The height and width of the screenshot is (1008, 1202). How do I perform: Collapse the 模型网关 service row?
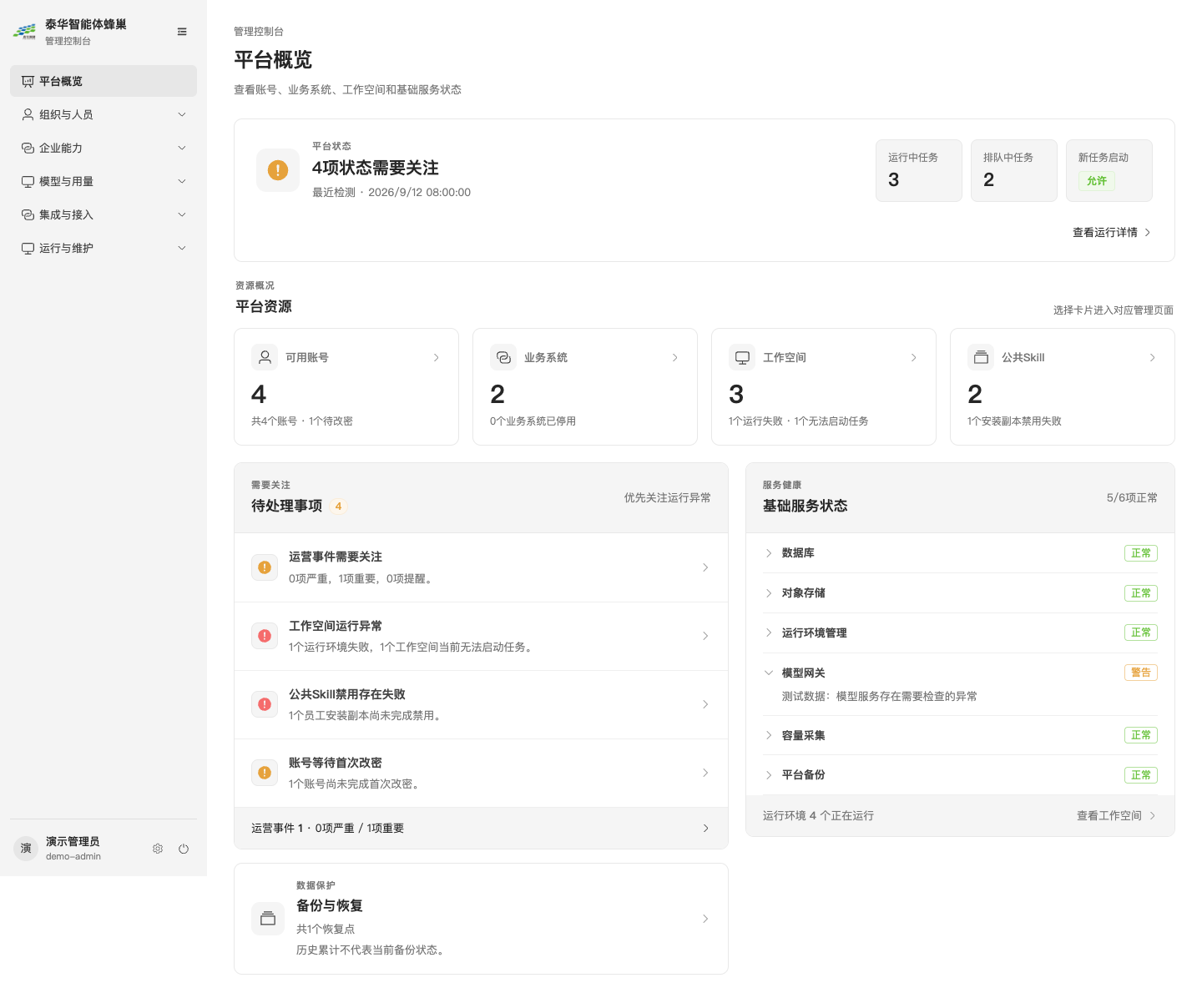click(x=960, y=673)
